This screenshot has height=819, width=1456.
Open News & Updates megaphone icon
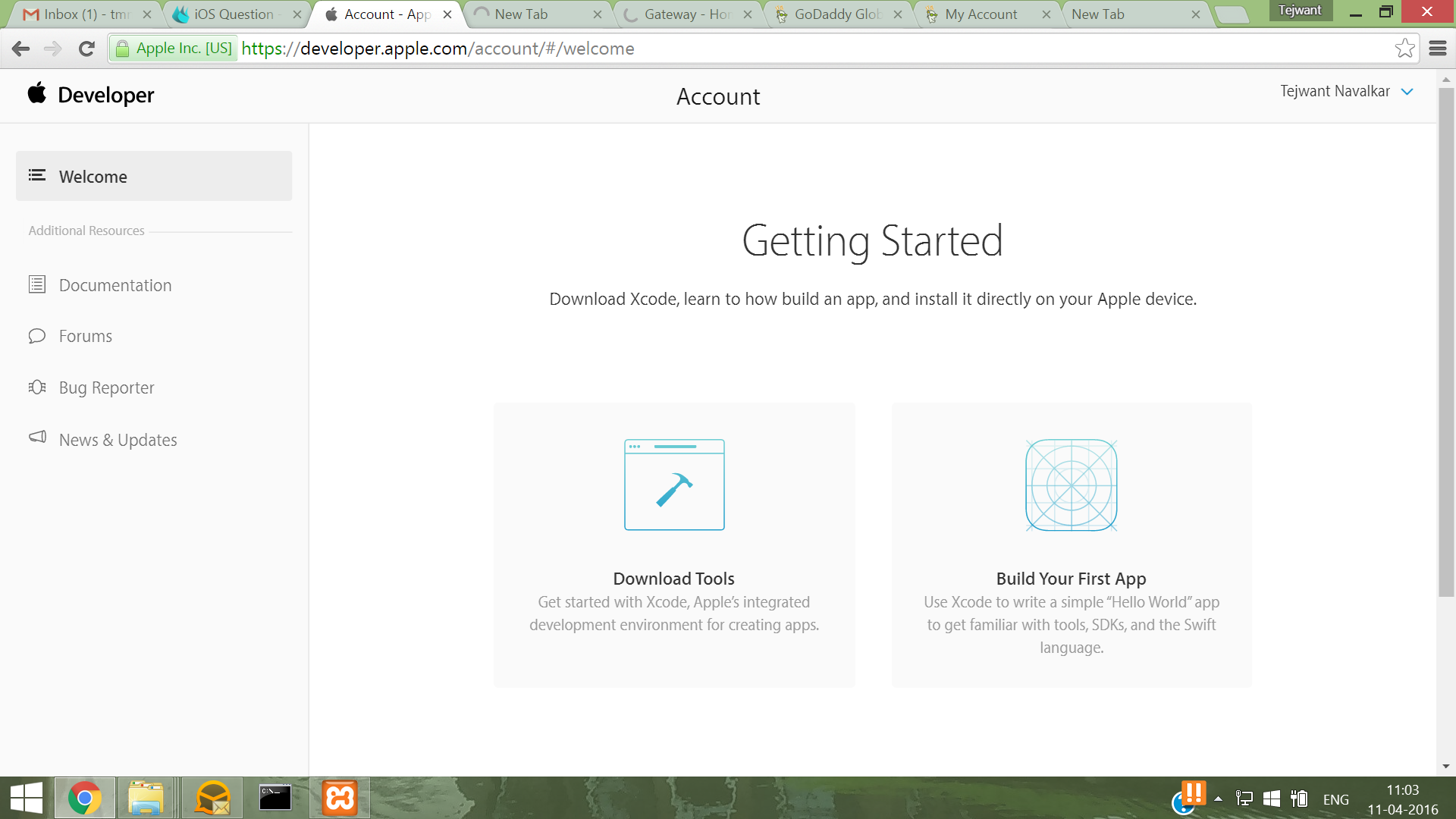[36, 438]
